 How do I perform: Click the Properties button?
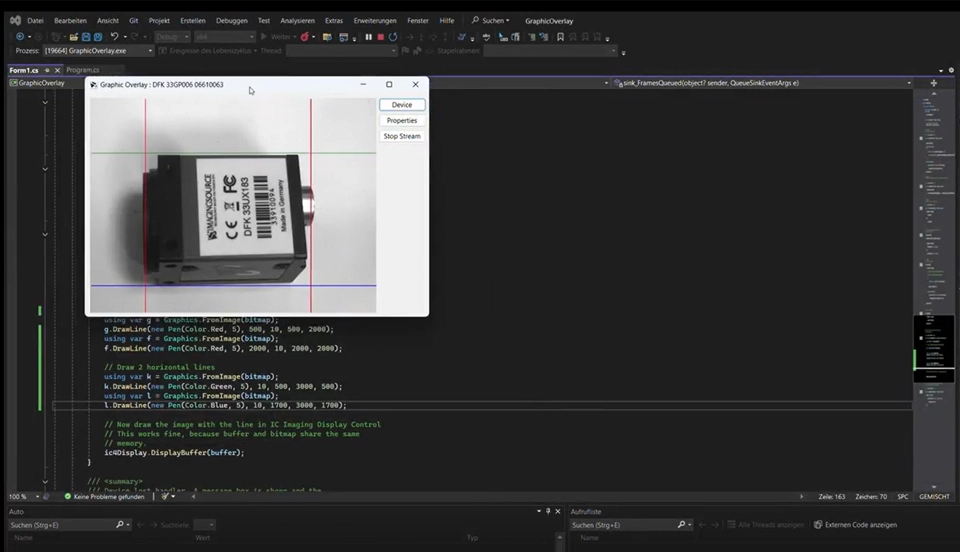402,120
